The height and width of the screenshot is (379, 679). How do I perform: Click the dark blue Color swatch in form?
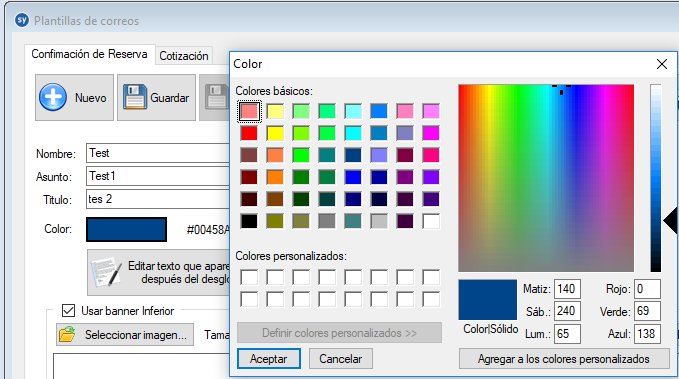126,229
